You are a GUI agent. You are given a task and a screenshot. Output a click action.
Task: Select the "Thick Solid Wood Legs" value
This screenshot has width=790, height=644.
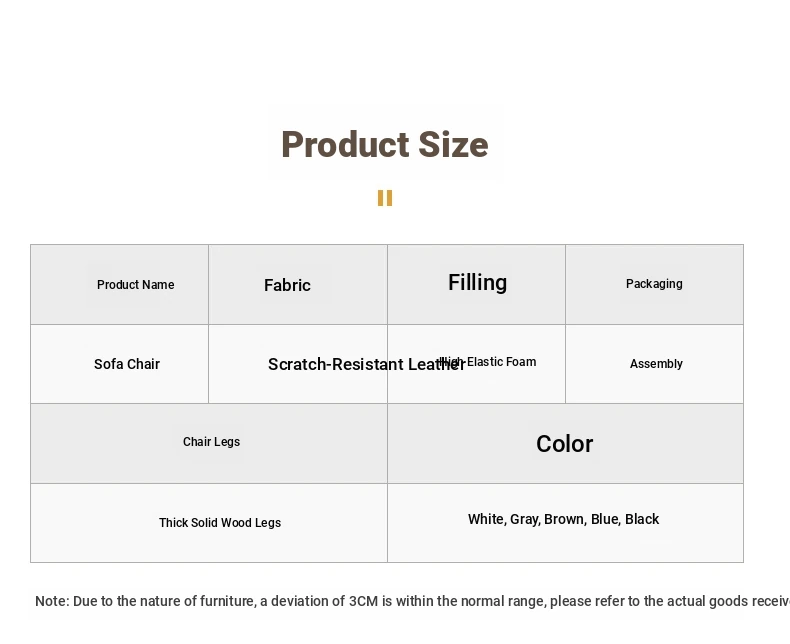pos(220,523)
